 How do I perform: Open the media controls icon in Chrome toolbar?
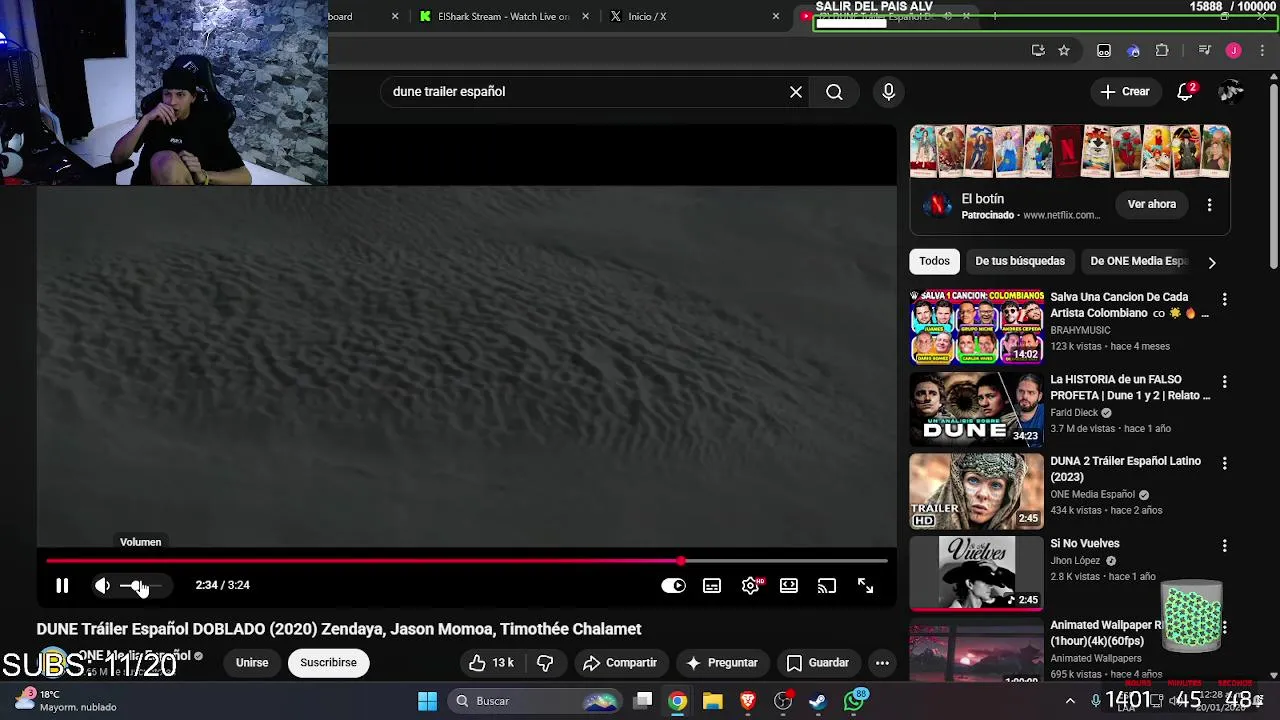pos(1204,51)
